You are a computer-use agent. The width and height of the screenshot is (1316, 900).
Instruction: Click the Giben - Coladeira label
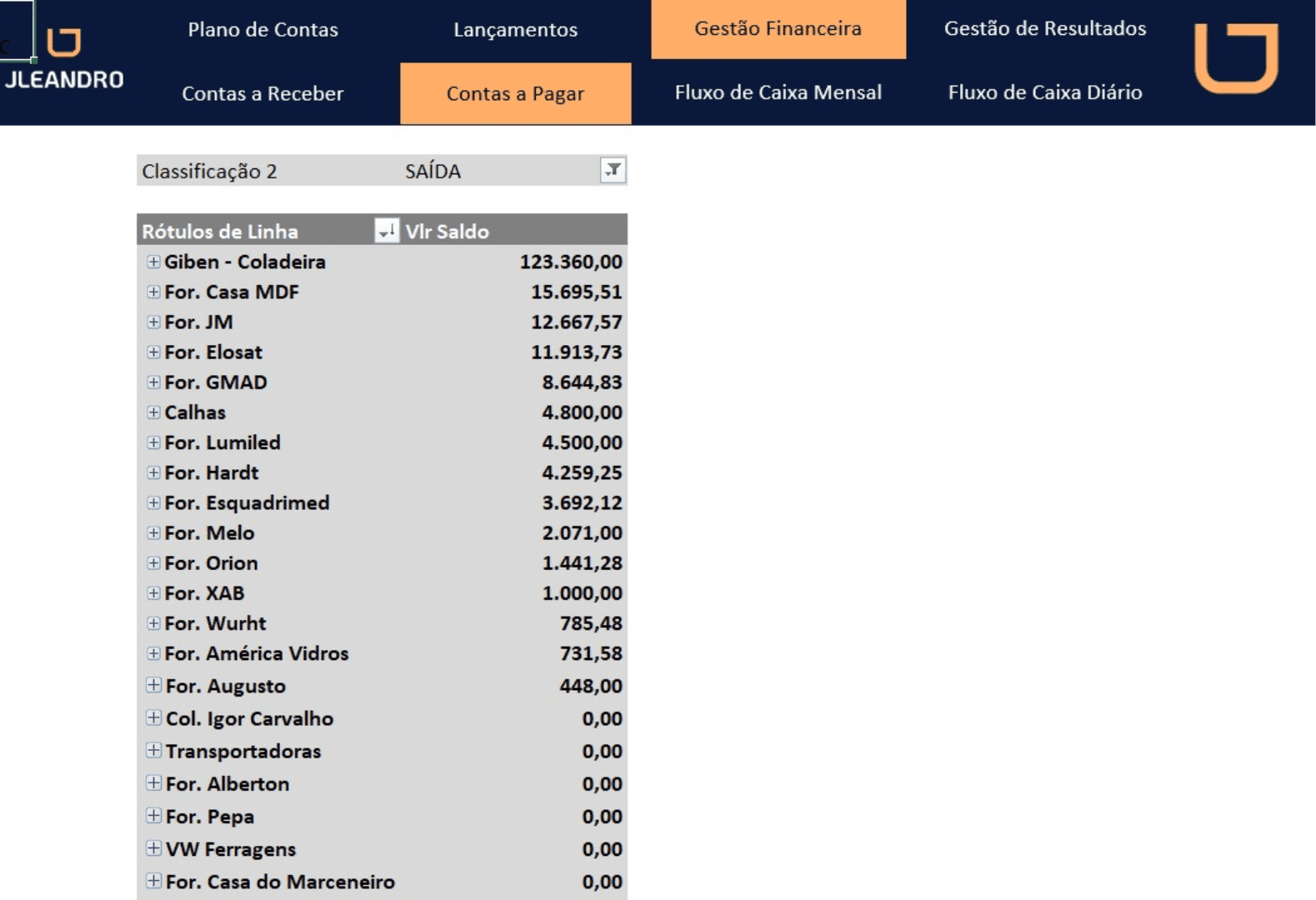point(245,262)
